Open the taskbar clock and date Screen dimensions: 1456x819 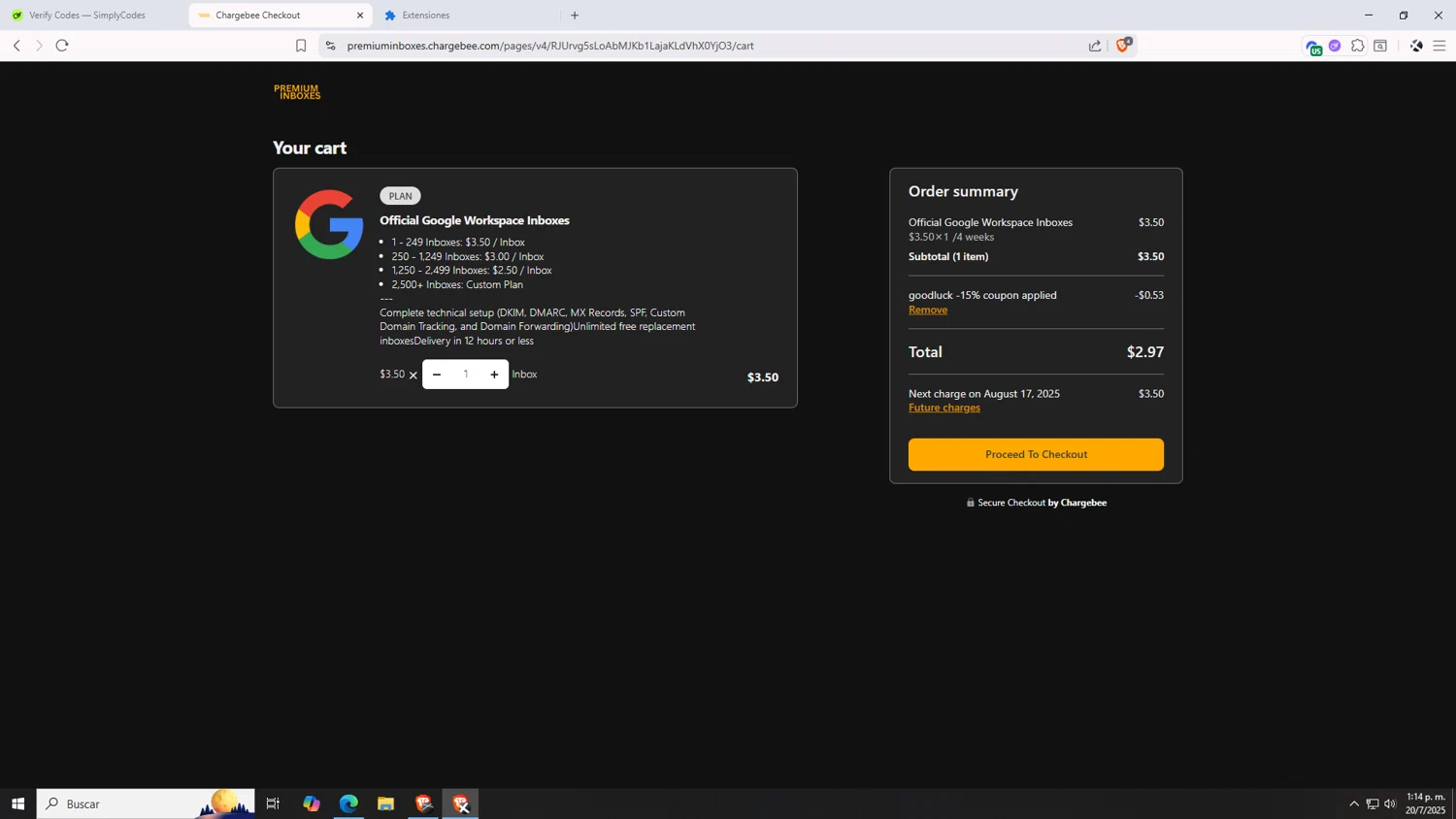[x=1426, y=803]
